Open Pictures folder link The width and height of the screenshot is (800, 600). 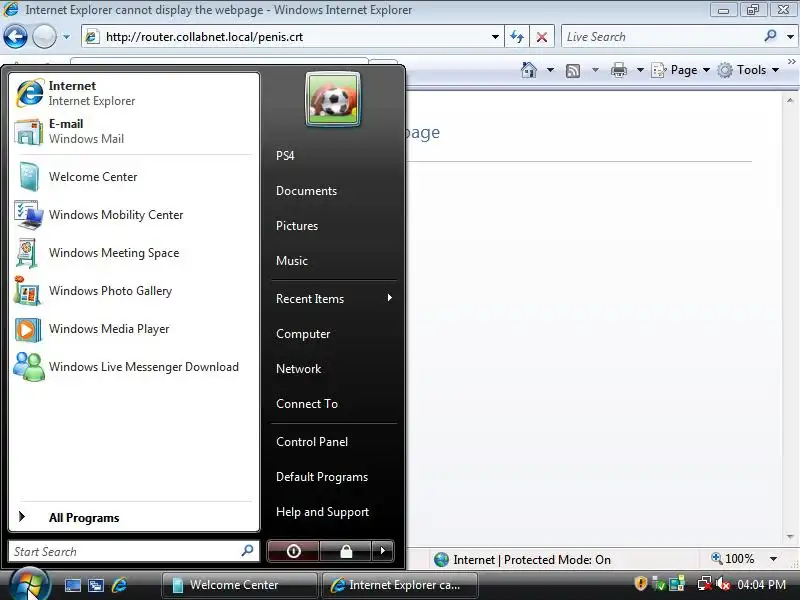pos(334,226)
